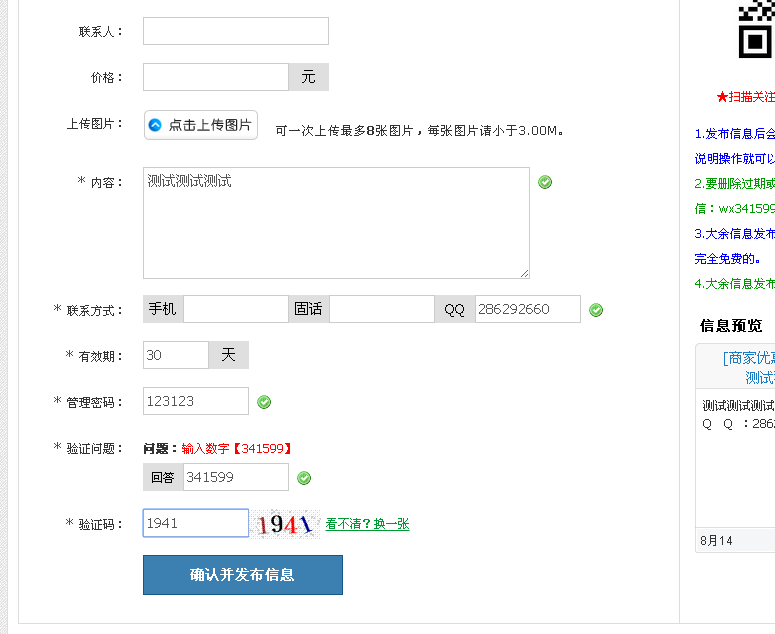The width and height of the screenshot is (775, 634).
Task: Click the 固话 landline number field
Action: (382, 309)
